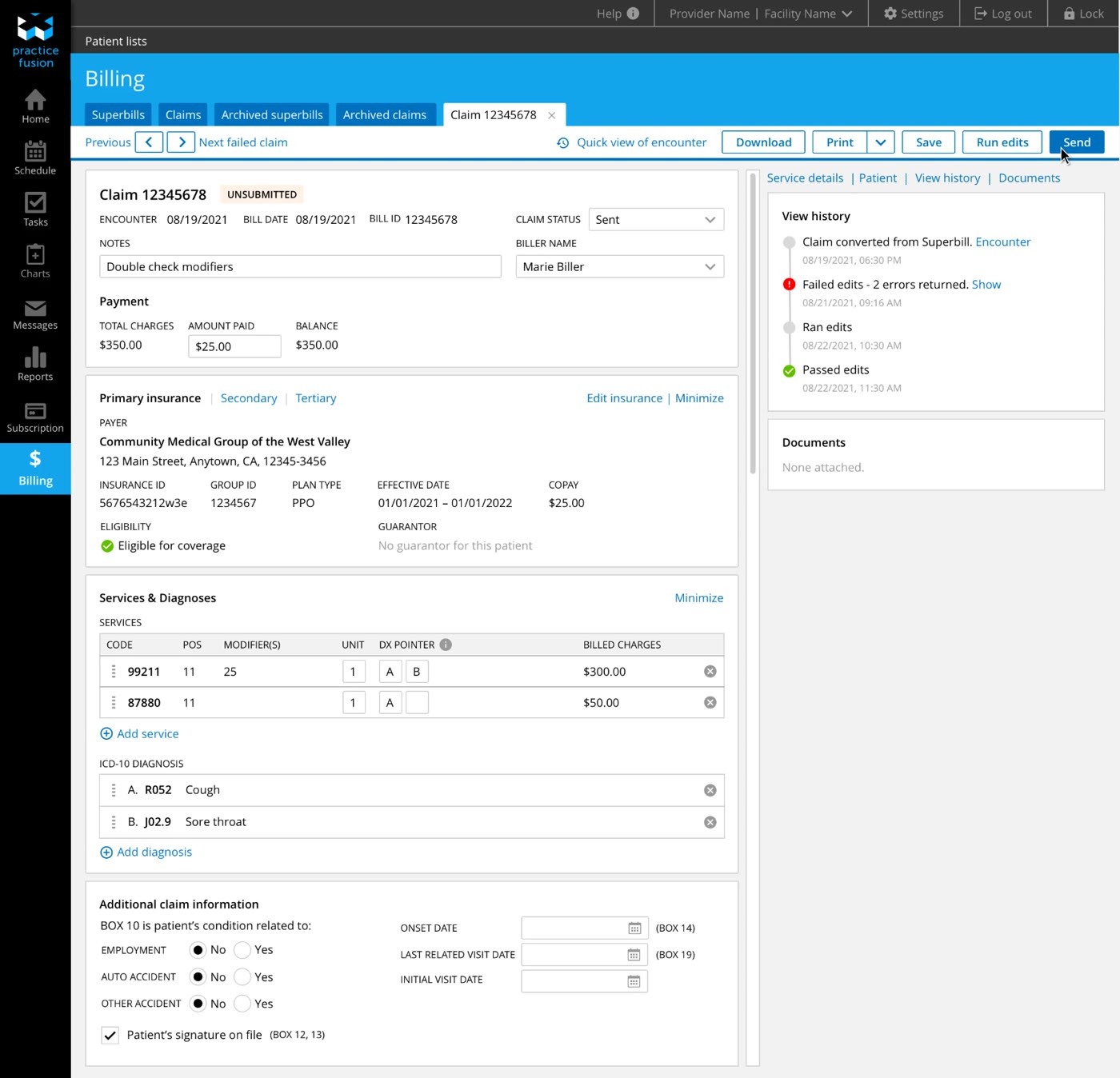
Task: Open the Archived claims tab
Action: pos(385,115)
